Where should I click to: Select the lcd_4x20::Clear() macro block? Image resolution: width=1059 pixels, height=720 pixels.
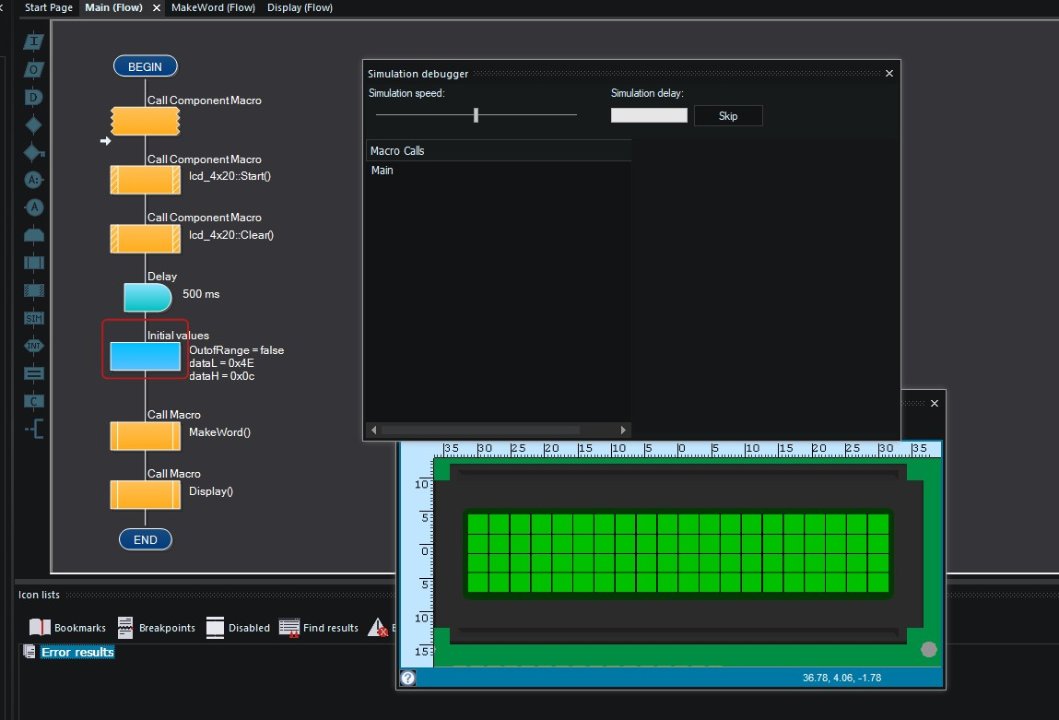click(145, 239)
